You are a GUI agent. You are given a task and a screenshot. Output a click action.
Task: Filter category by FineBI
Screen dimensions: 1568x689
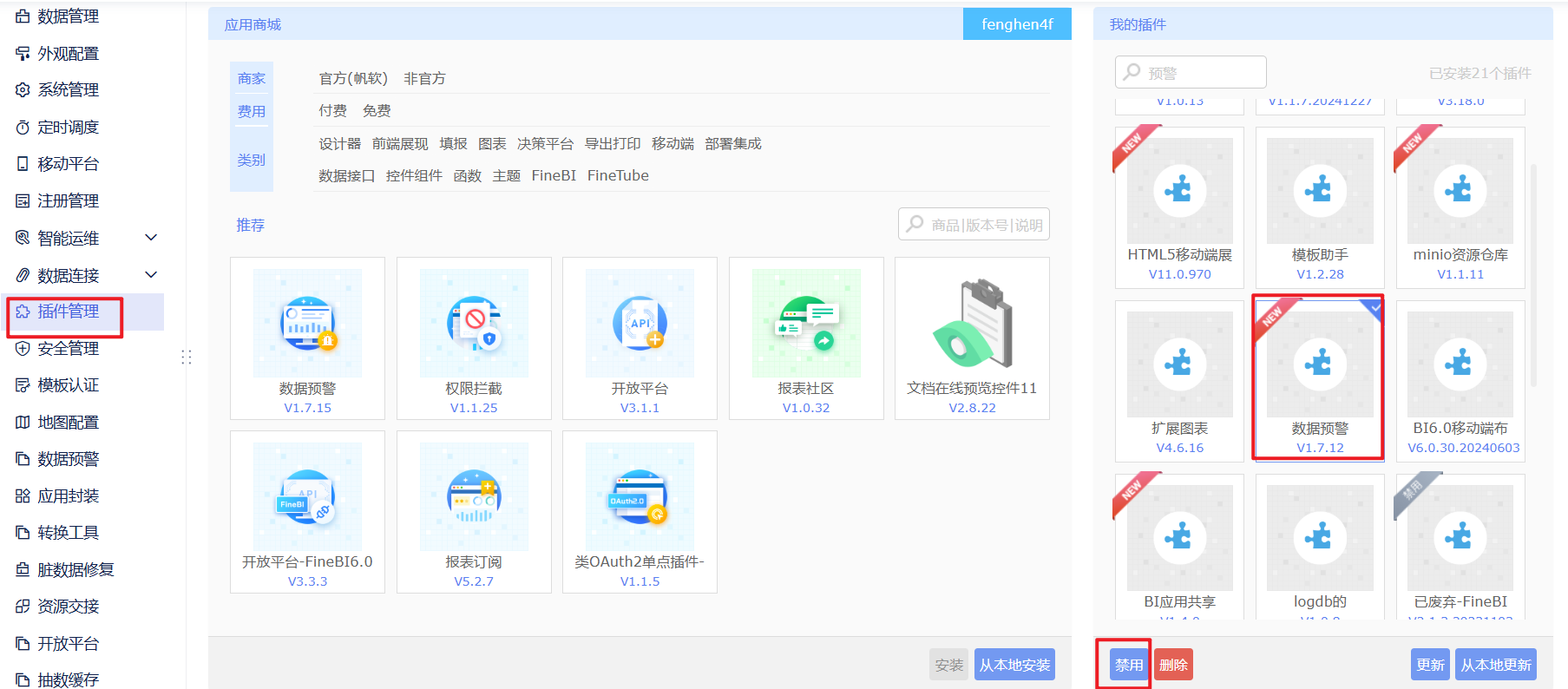pos(554,175)
